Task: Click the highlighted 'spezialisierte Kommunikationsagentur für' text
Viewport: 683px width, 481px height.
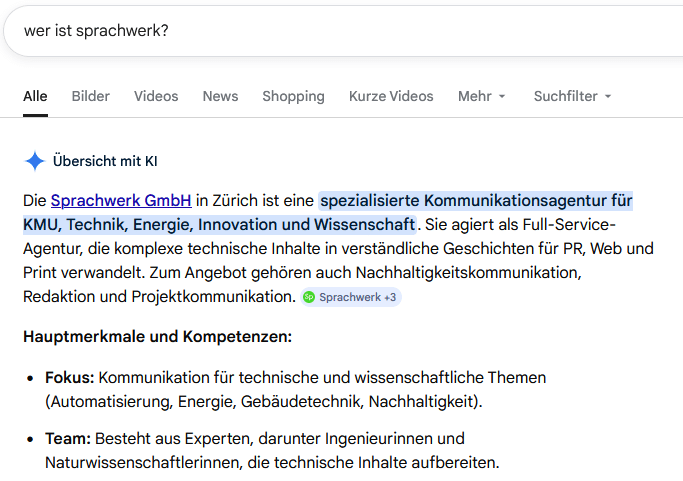Action: click(476, 201)
